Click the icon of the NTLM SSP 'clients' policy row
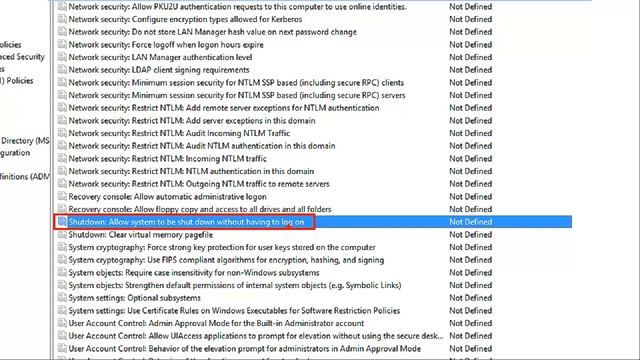 pos(62,82)
